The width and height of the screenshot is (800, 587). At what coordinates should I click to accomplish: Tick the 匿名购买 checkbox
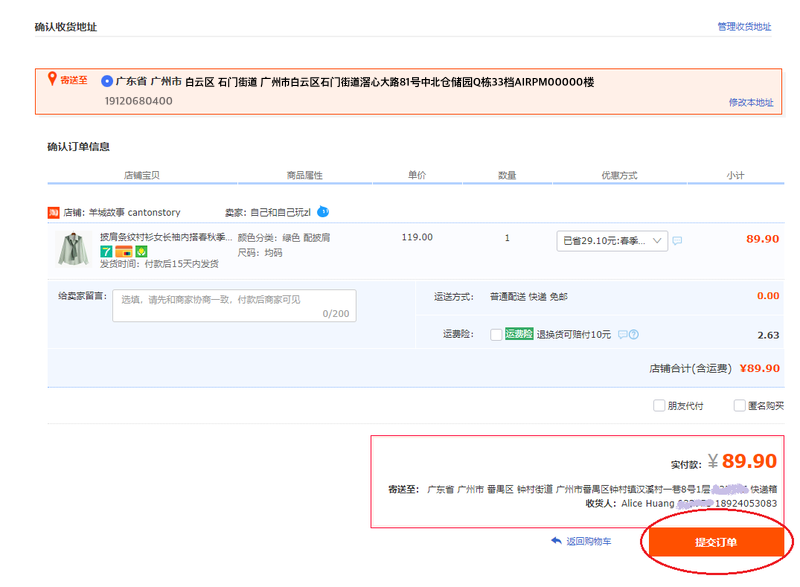pyautogui.click(x=740, y=406)
